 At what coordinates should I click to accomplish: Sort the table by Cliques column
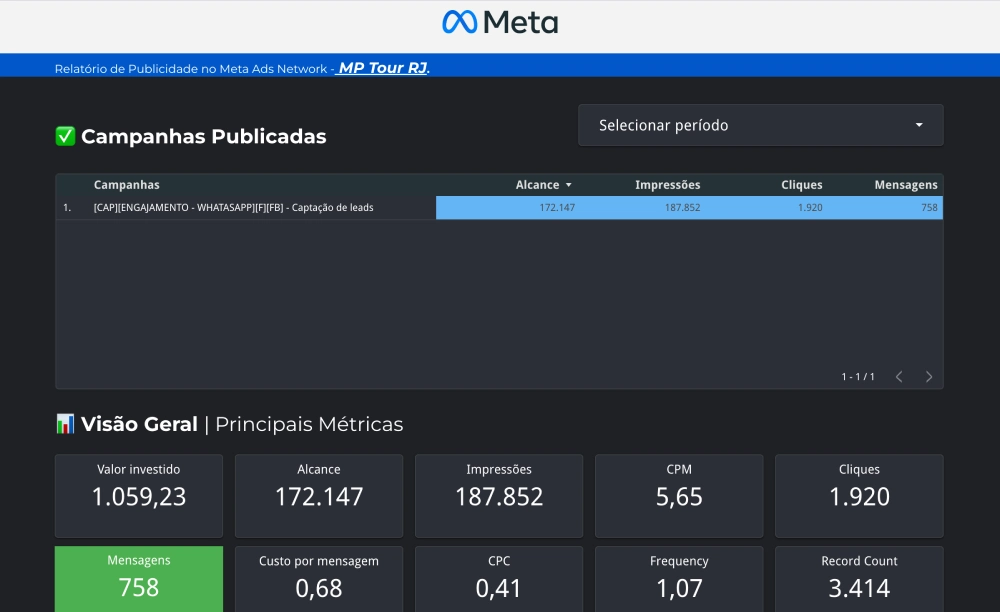pyautogui.click(x=801, y=185)
